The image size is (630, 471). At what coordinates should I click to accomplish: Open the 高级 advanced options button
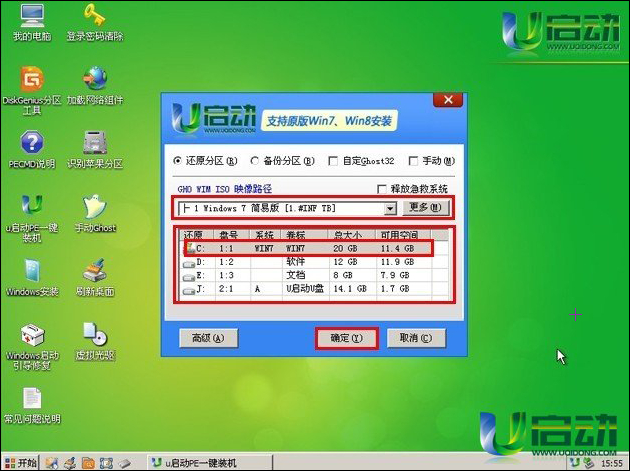(x=206, y=338)
